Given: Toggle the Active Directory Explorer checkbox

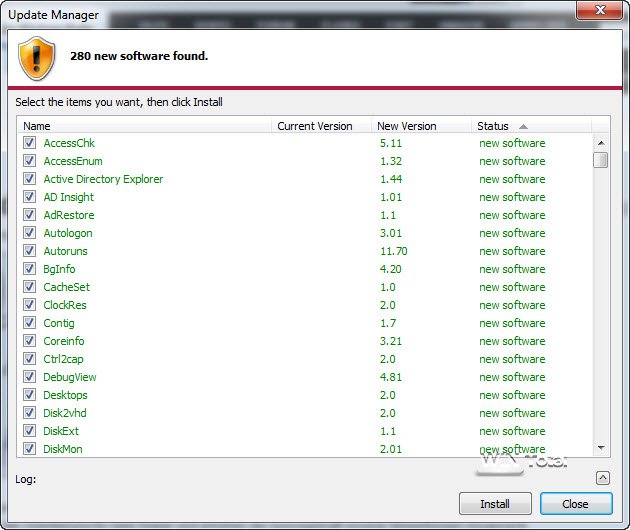Looking at the screenshot, I should point(29,179).
